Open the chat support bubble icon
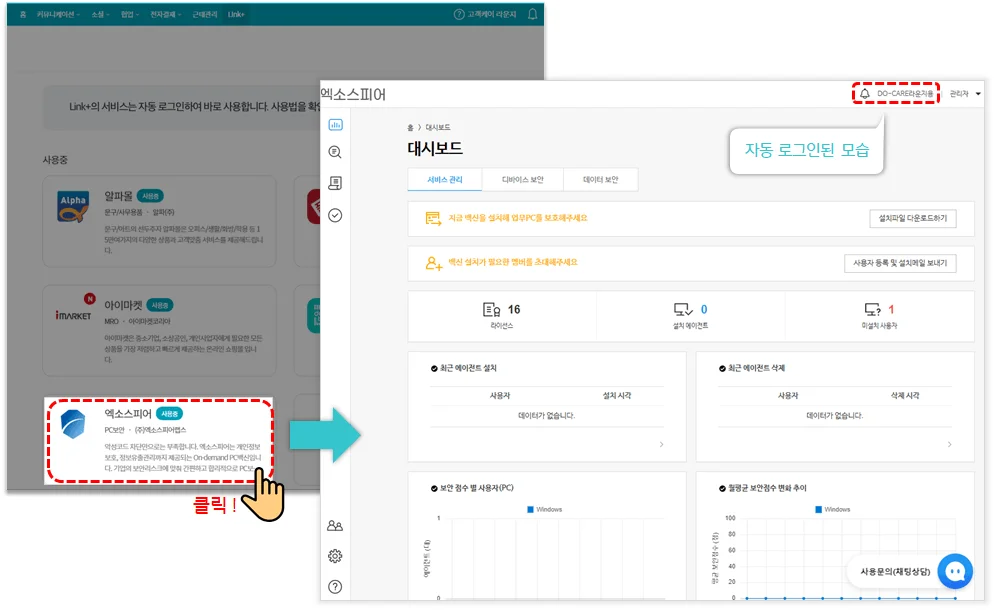This screenshot has width=995, height=611. 955,571
